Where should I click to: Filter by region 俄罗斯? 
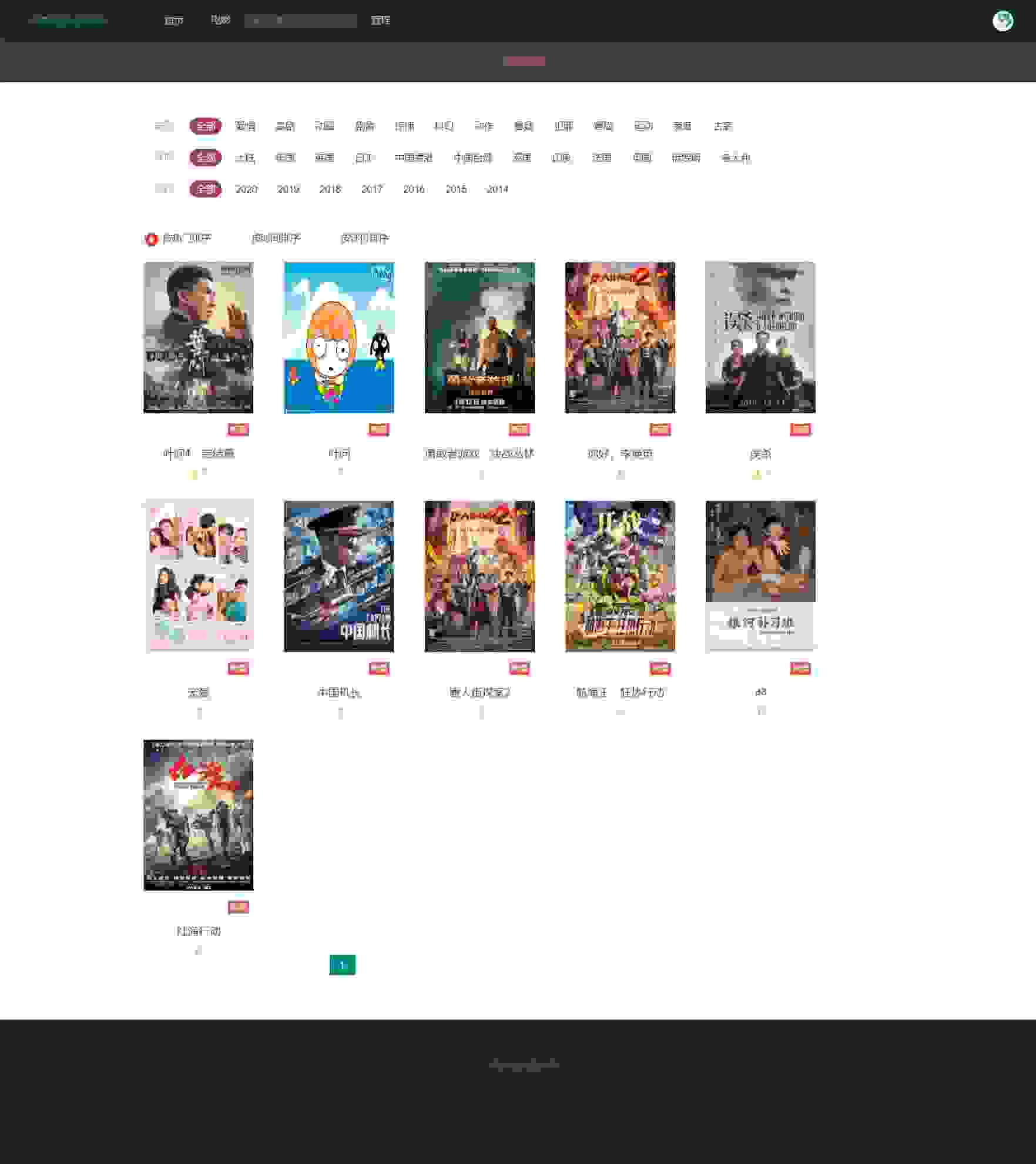click(x=686, y=158)
